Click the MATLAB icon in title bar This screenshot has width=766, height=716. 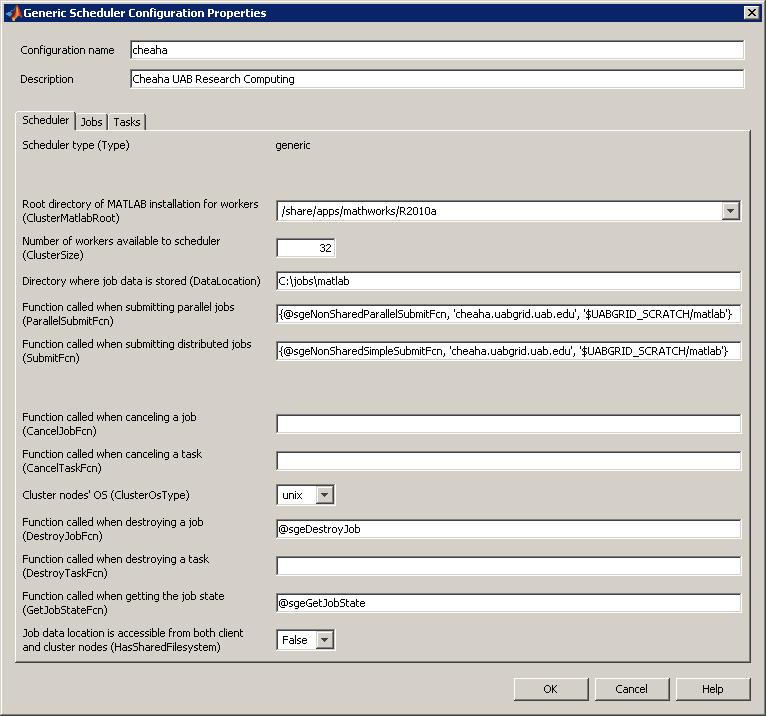[x=12, y=13]
